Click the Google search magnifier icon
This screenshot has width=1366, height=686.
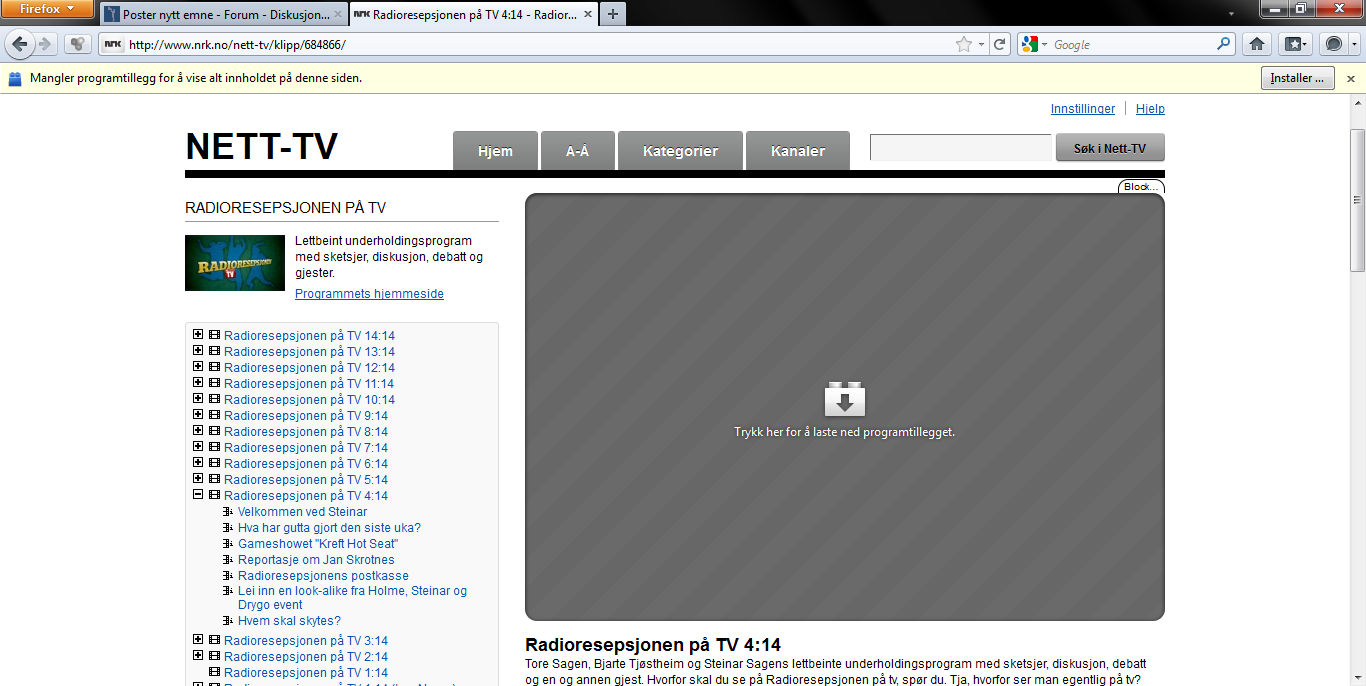tap(1224, 44)
